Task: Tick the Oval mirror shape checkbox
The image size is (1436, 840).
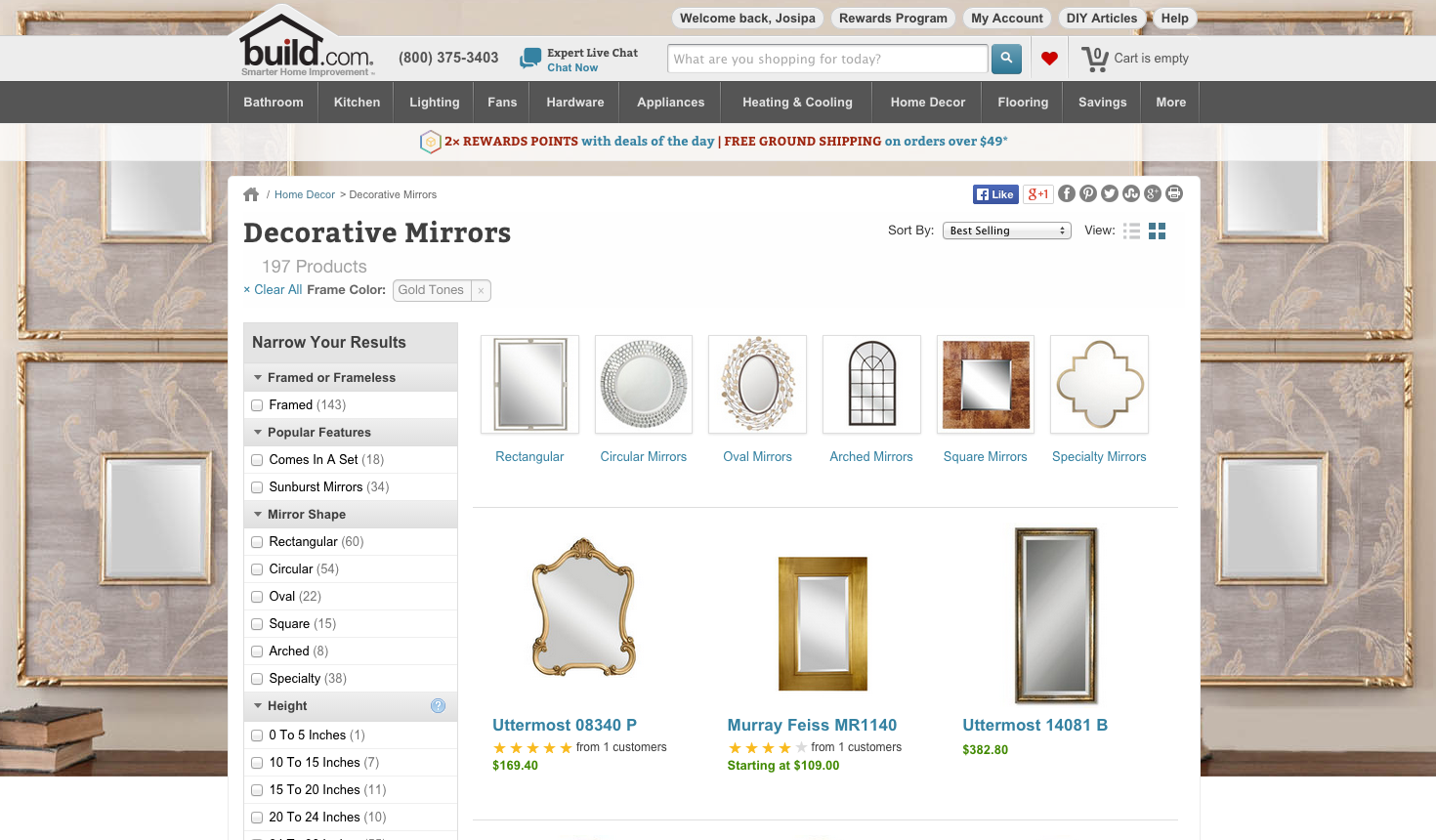Action: point(257,597)
